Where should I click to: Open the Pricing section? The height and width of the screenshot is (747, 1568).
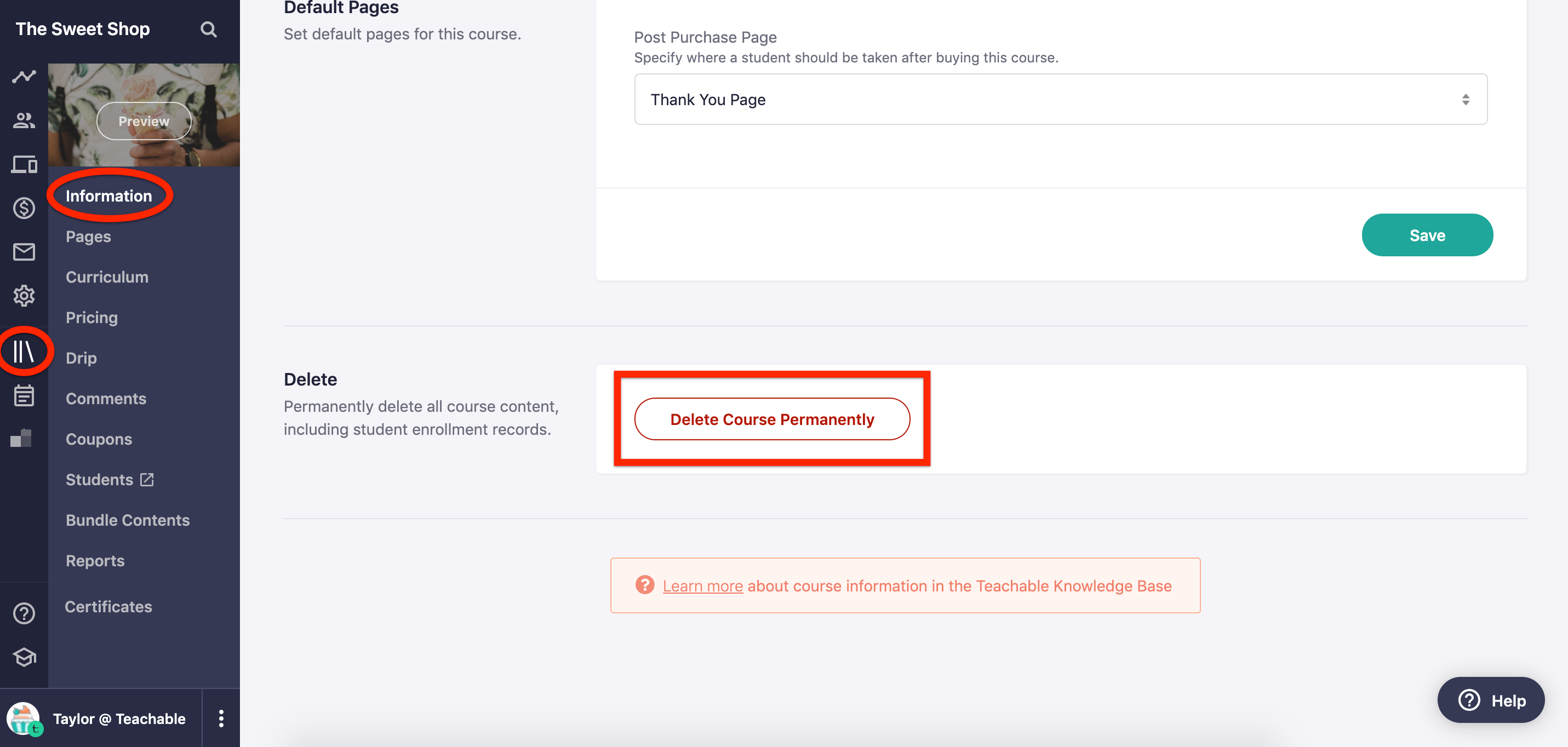(92, 318)
